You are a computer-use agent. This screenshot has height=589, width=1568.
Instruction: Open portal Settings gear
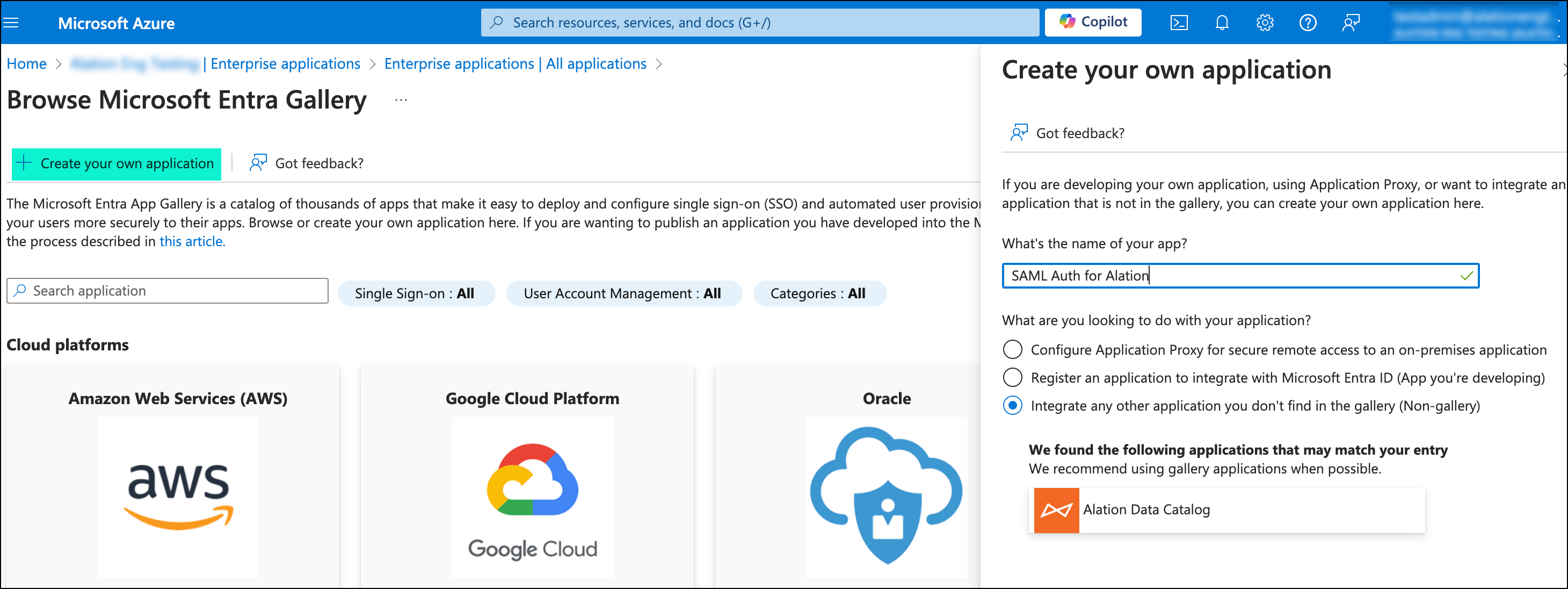[x=1264, y=23]
